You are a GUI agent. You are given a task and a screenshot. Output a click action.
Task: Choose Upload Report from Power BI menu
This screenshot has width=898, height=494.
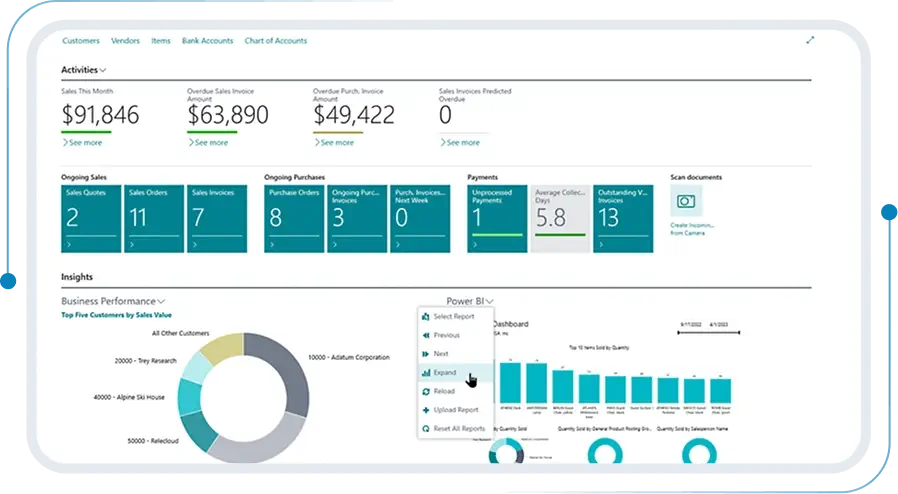(x=456, y=410)
